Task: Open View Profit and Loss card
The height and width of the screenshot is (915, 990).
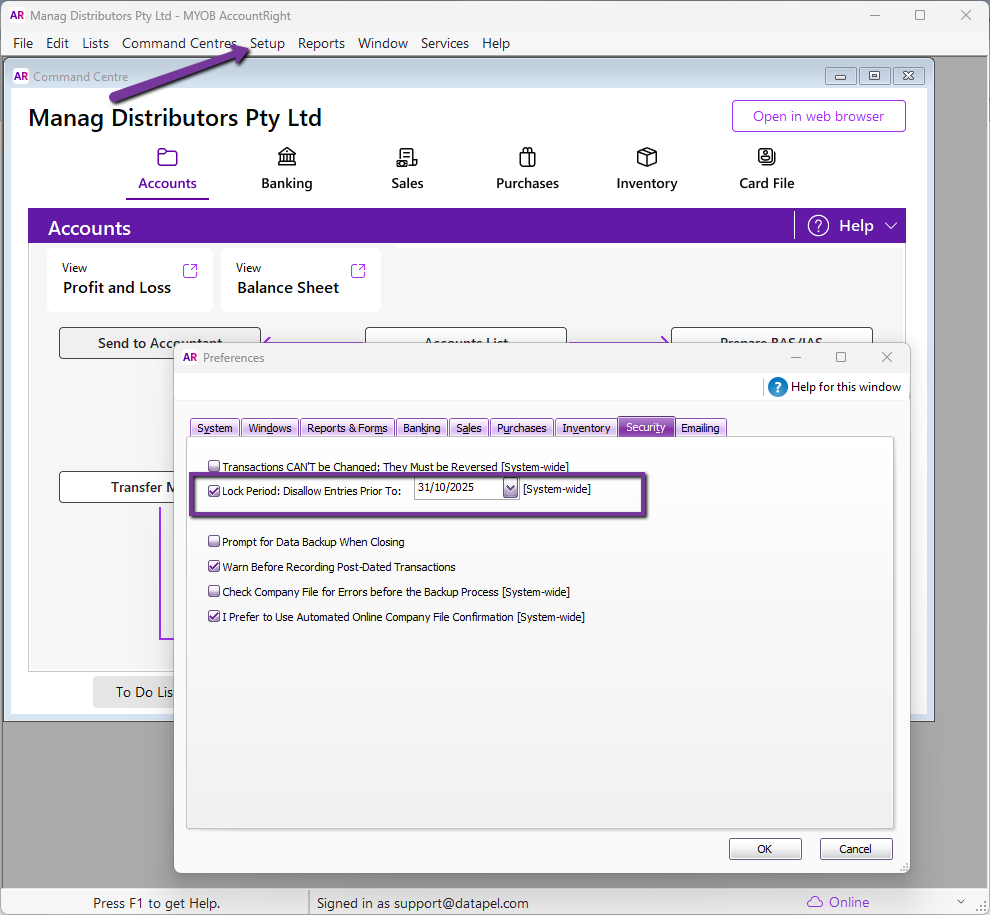Action: tap(129, 279)
